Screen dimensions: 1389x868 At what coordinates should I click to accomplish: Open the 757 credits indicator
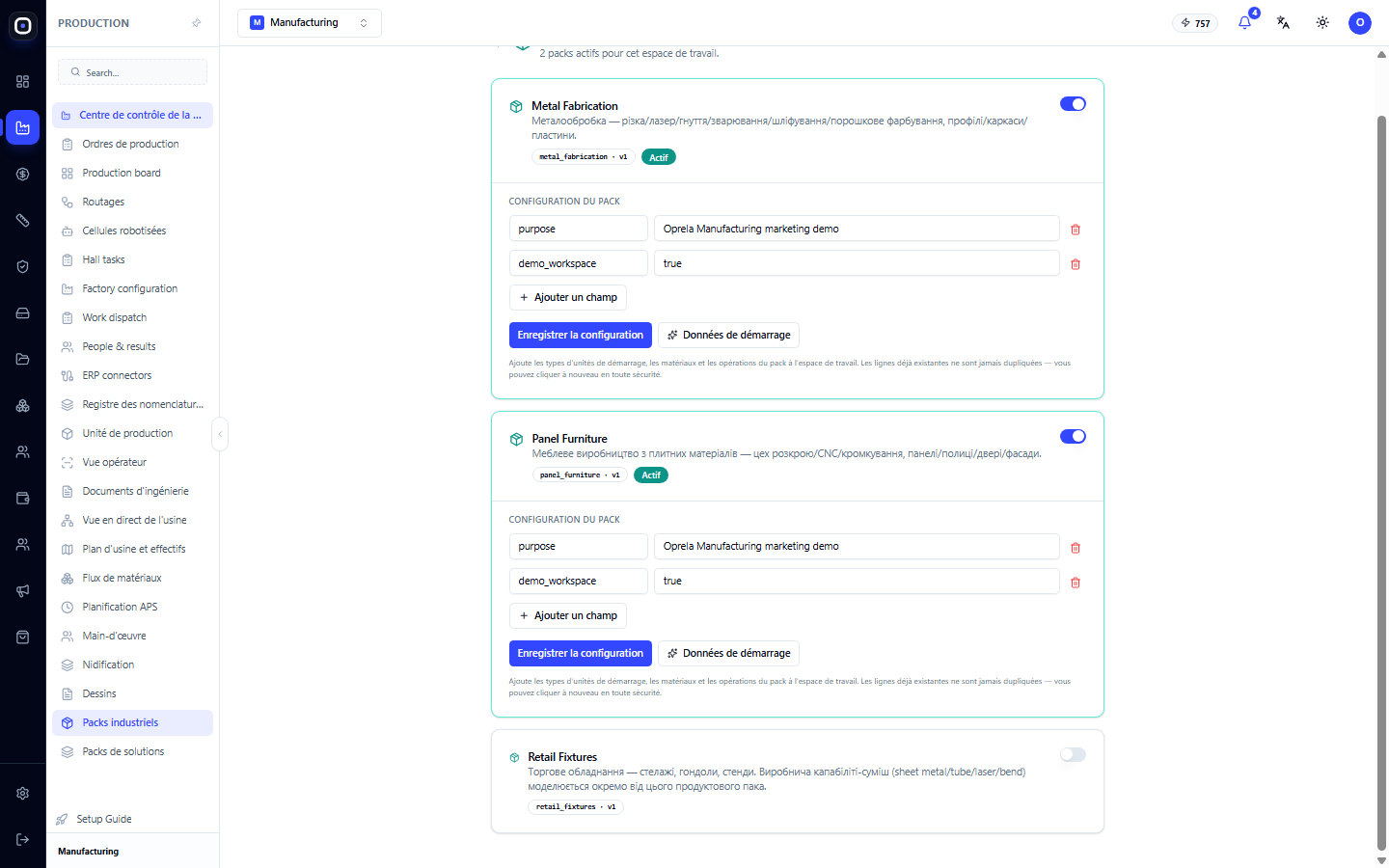[x=1195, y=23]
